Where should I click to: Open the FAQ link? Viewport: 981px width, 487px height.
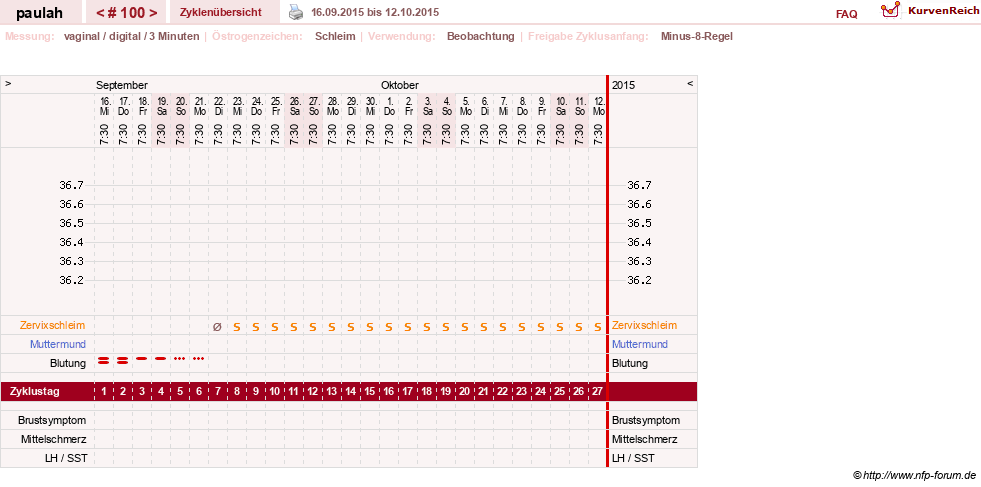[x=846, y=14]
